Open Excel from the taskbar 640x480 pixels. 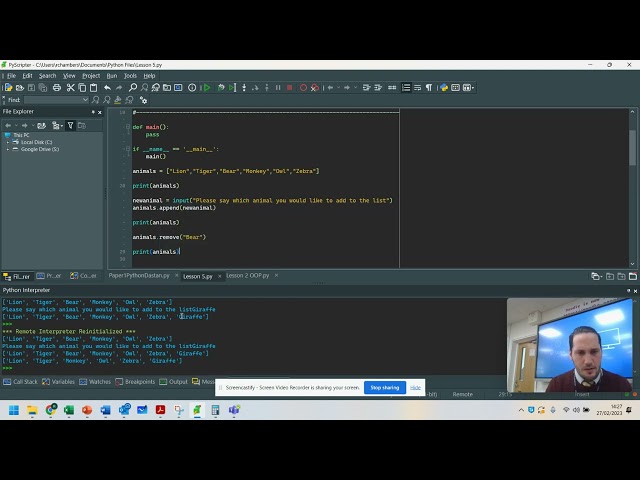point(69,410)
